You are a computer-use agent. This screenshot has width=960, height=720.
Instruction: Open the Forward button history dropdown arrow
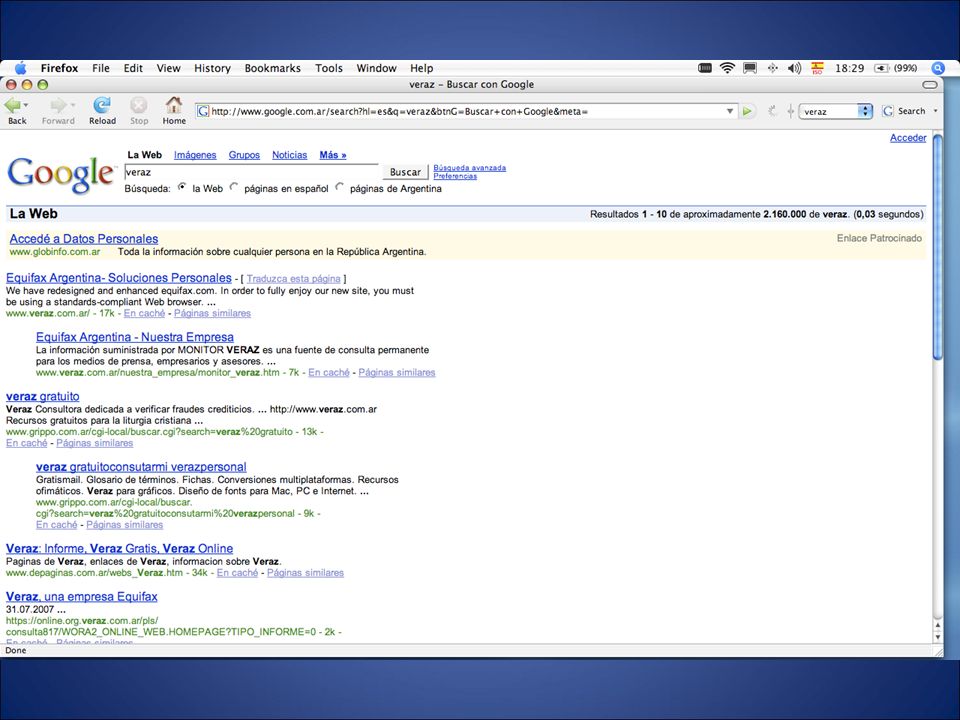(72, 105)
